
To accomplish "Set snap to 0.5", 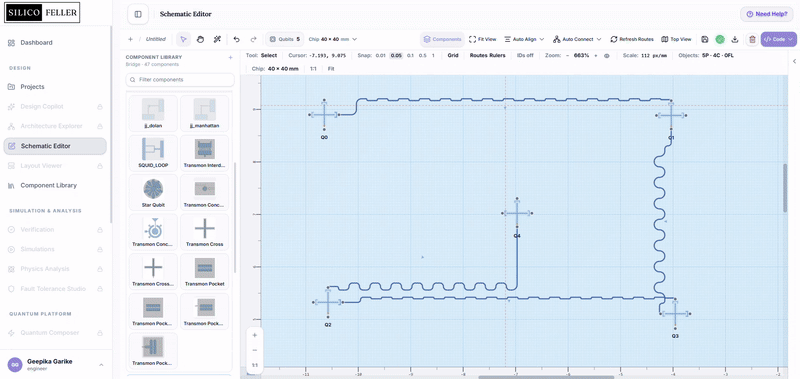I will 422,56.
